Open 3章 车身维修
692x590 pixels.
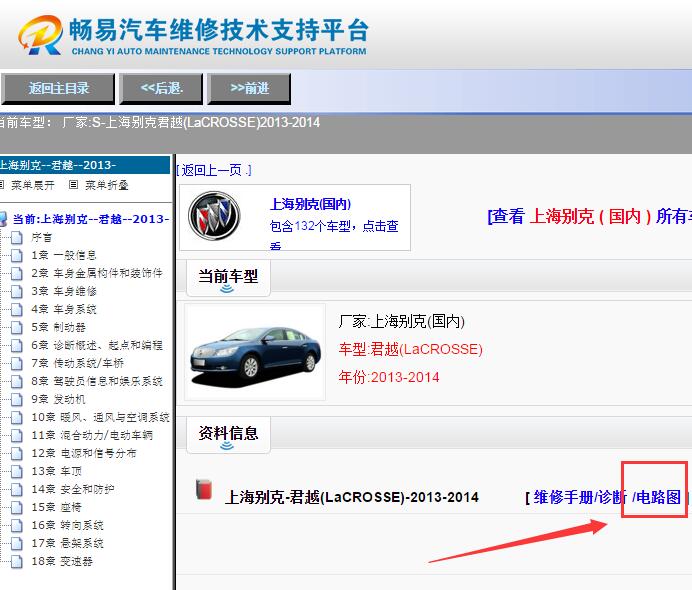(64, 291)
